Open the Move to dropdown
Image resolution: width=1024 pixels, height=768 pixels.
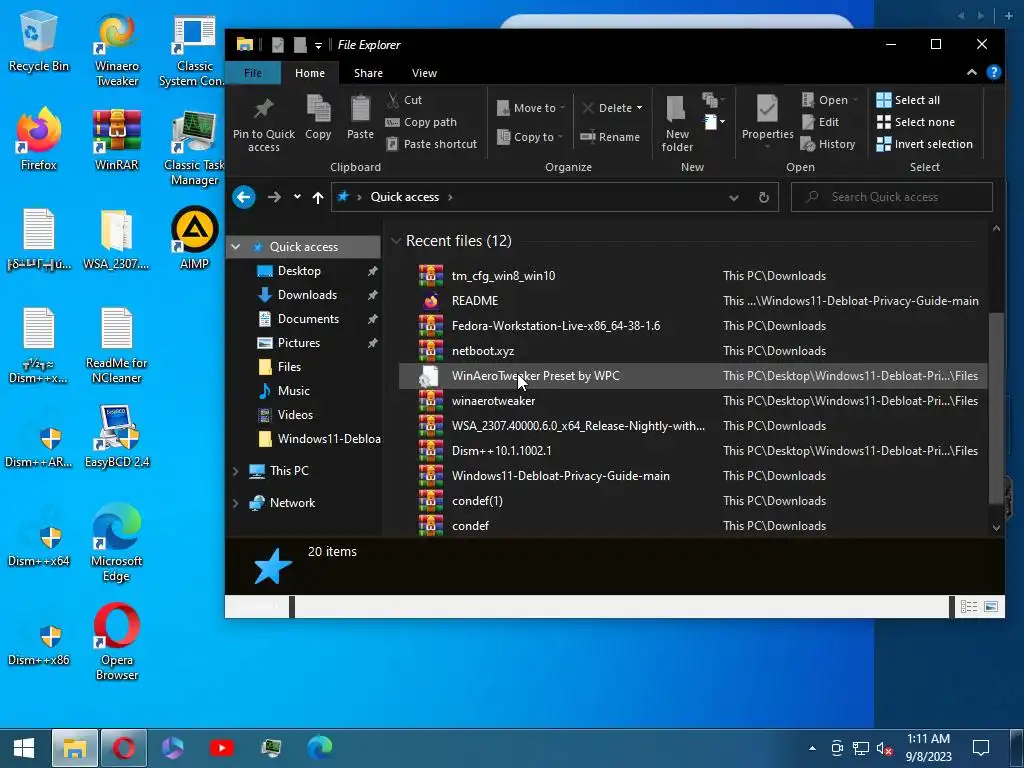531,108
